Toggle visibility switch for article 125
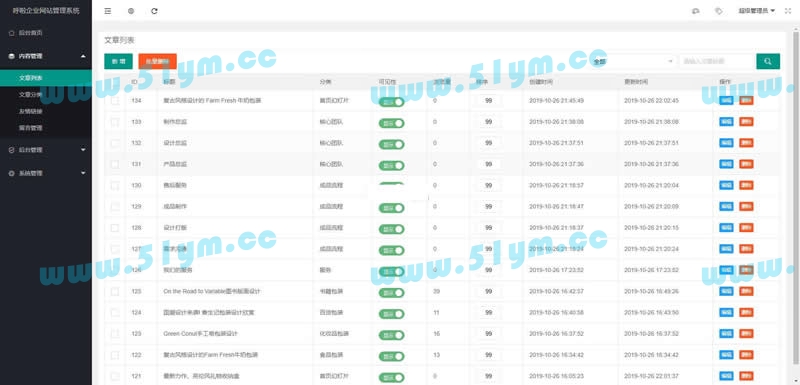The image size is (800, 385). [x=391, y=293]
